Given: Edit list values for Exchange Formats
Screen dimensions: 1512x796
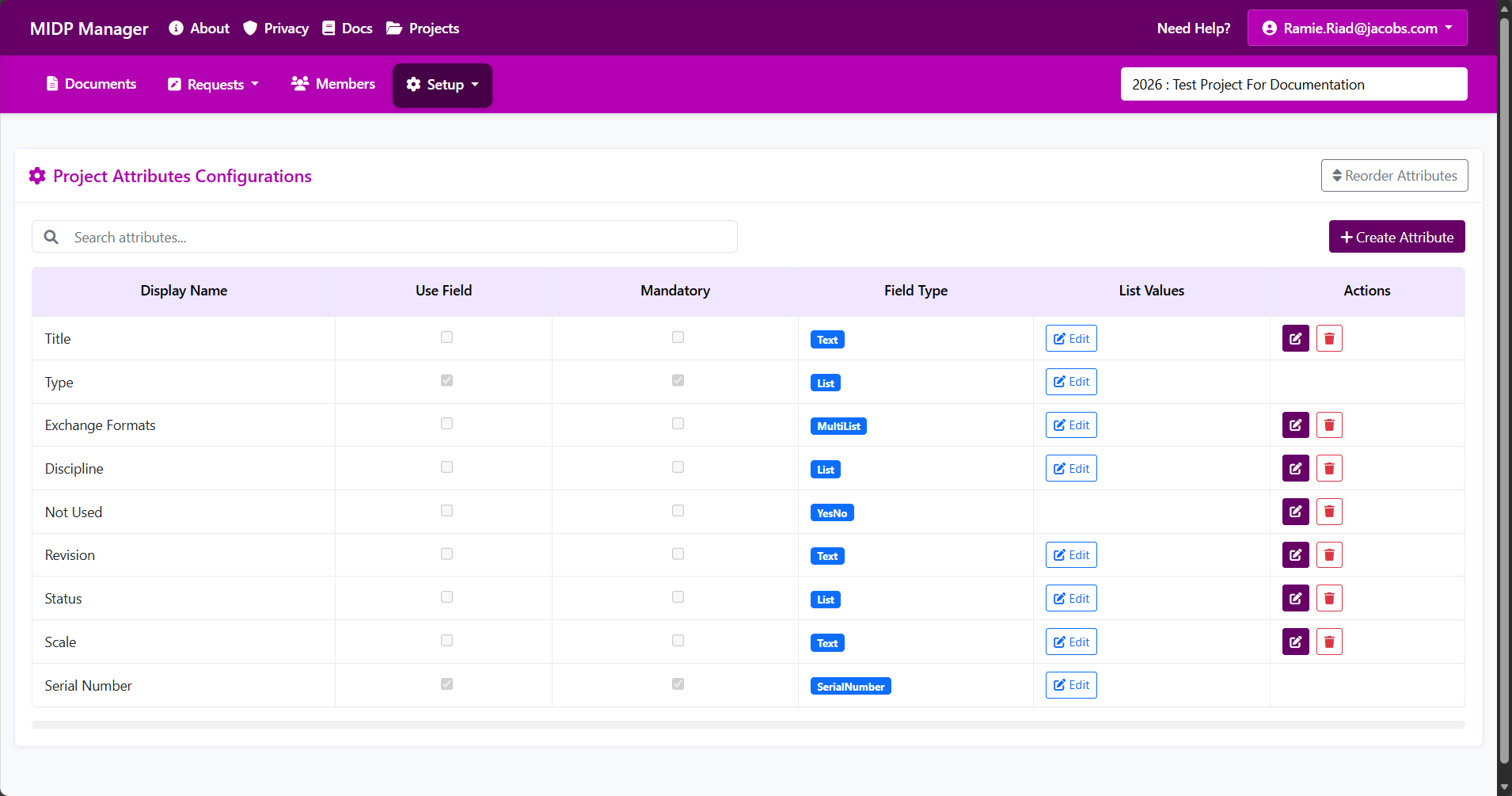Looking at the screenshot, I should tap(1071, 425).
